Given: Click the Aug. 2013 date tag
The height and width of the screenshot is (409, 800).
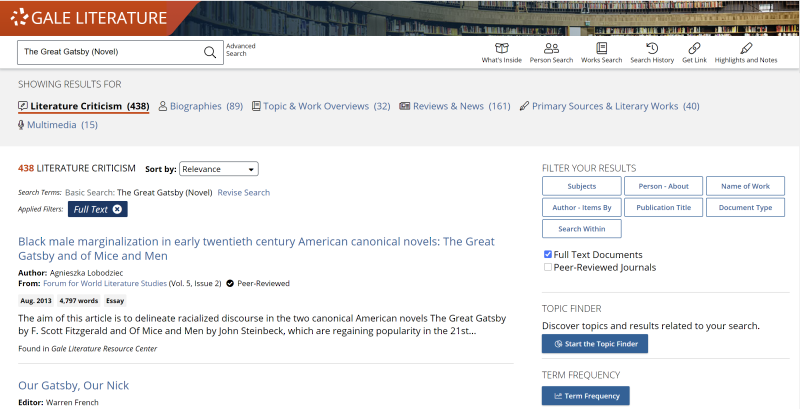Looking at the screenshot, I should [36, 301].
